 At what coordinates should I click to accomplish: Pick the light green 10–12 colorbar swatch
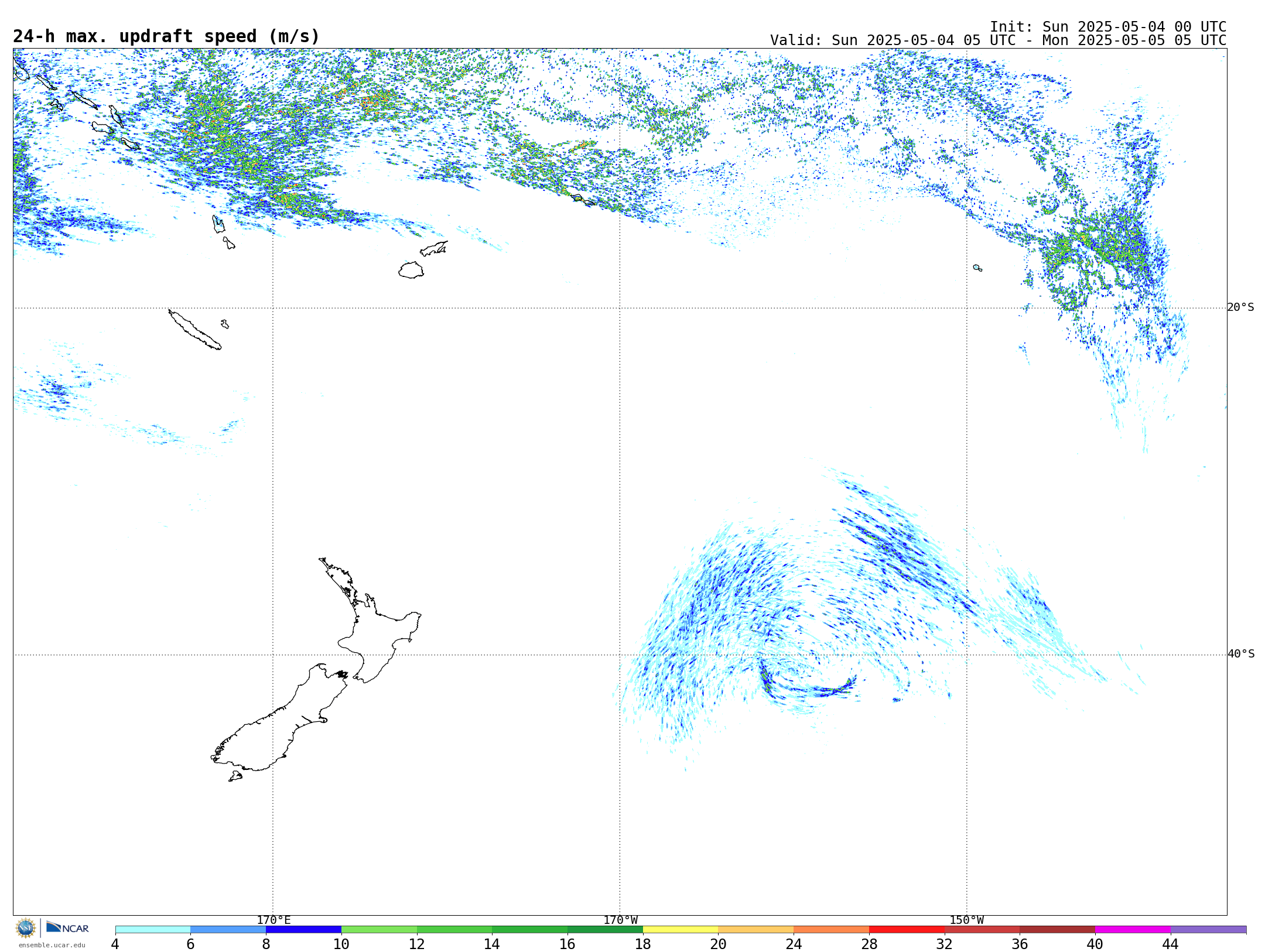[x=379, y=930]
